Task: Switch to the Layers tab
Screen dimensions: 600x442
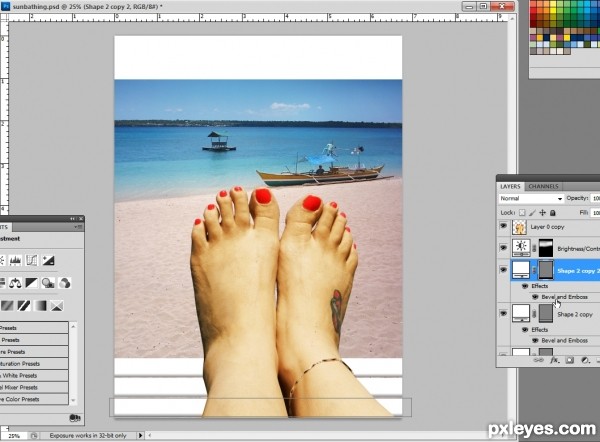Action: pos(510,186)
